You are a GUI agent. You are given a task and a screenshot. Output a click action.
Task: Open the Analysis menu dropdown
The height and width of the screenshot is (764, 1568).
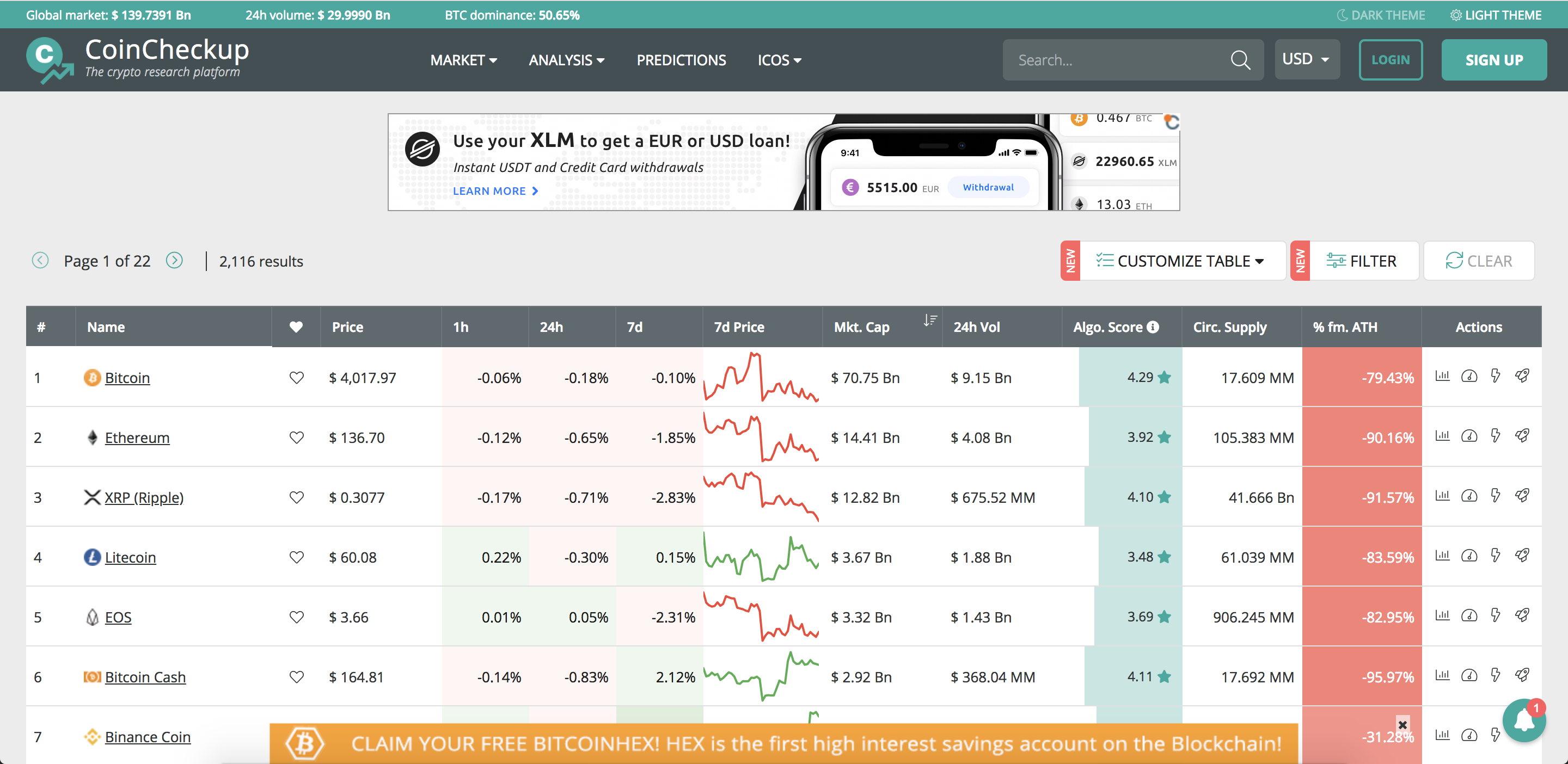click(566, 60)
